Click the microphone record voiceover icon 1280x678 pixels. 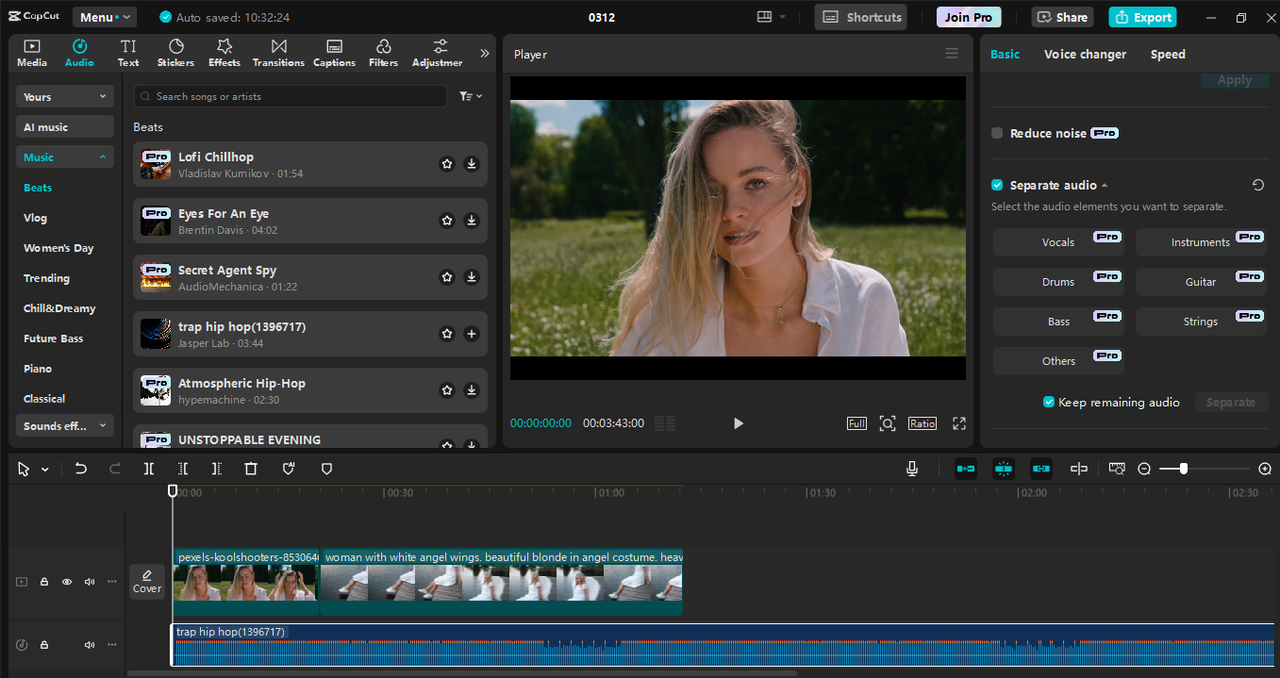coord(912,469)
